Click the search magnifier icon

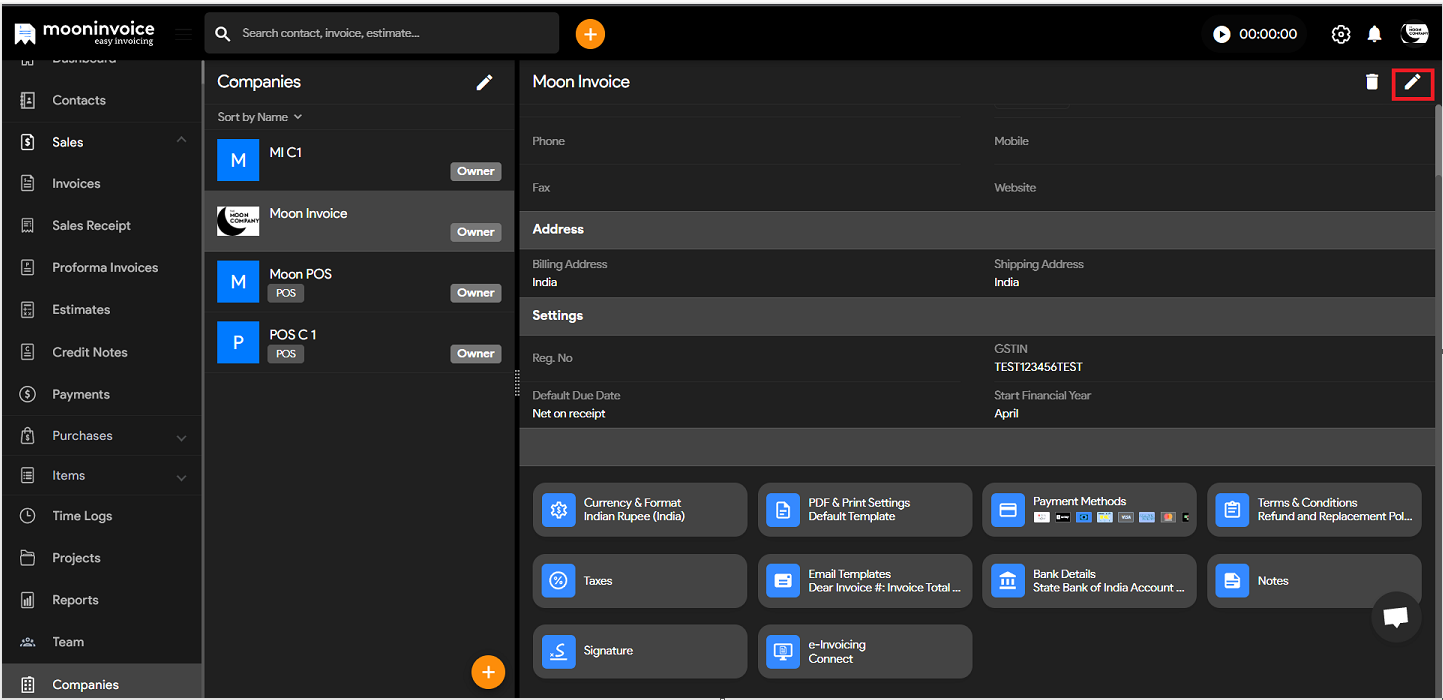[x=223, y=34]
